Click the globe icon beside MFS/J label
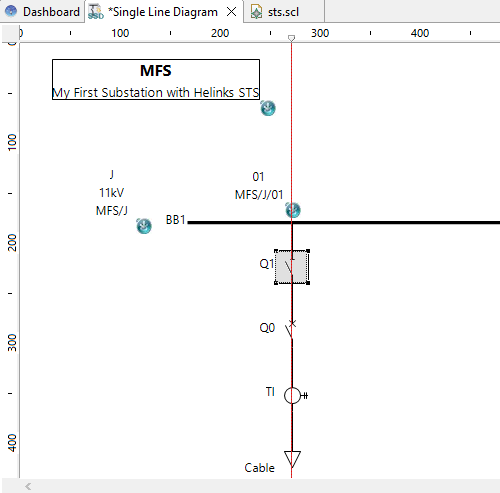The width and height of the screenshot is (500, 493). (x=144, y=226)
